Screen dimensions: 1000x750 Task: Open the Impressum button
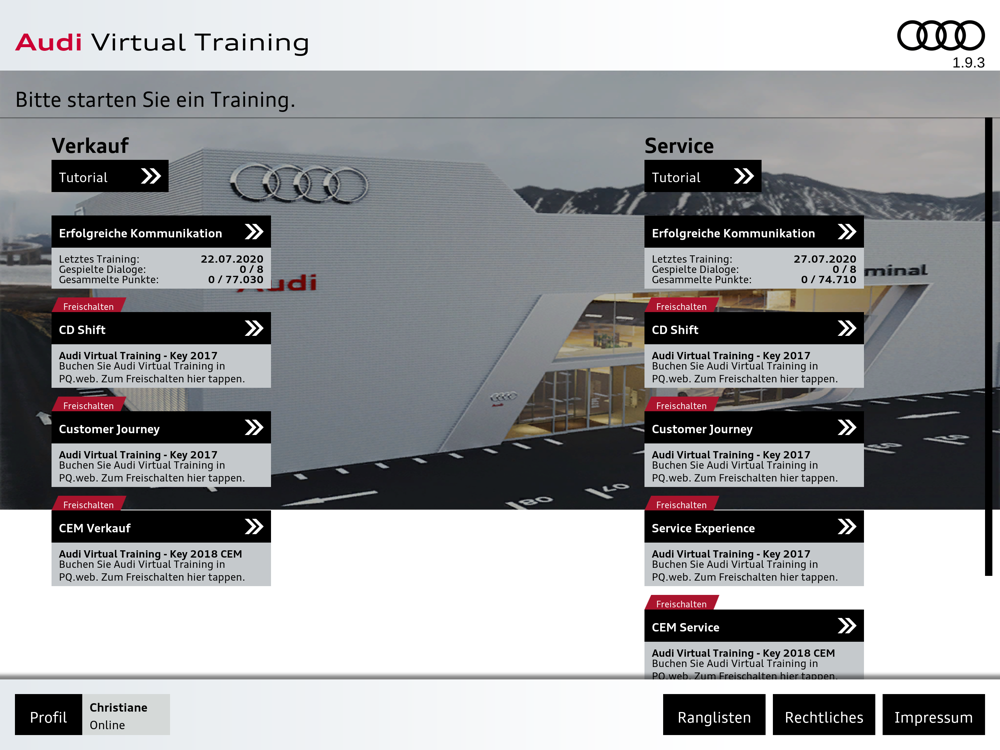tap(934, 715)
